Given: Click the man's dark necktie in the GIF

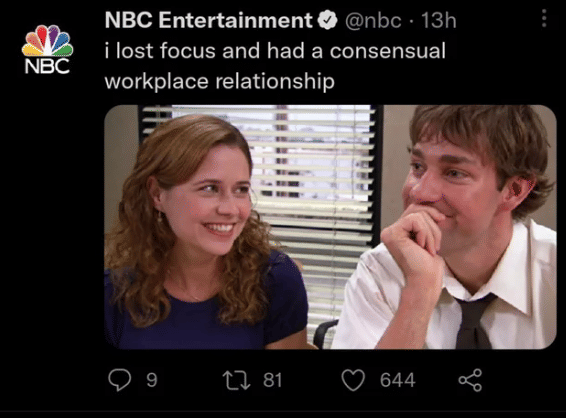Looking at the screenshot, I should [x=473, y=321].
